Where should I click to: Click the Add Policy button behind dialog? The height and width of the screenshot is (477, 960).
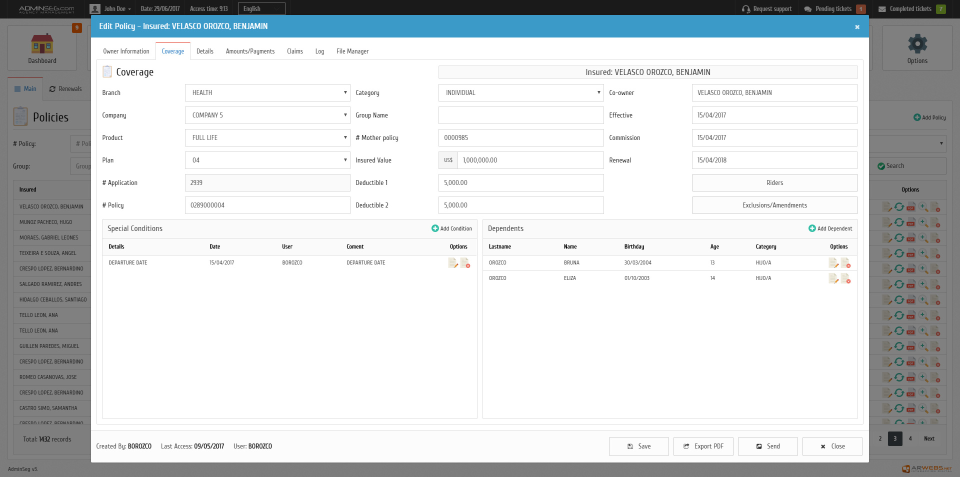point(929,117)
